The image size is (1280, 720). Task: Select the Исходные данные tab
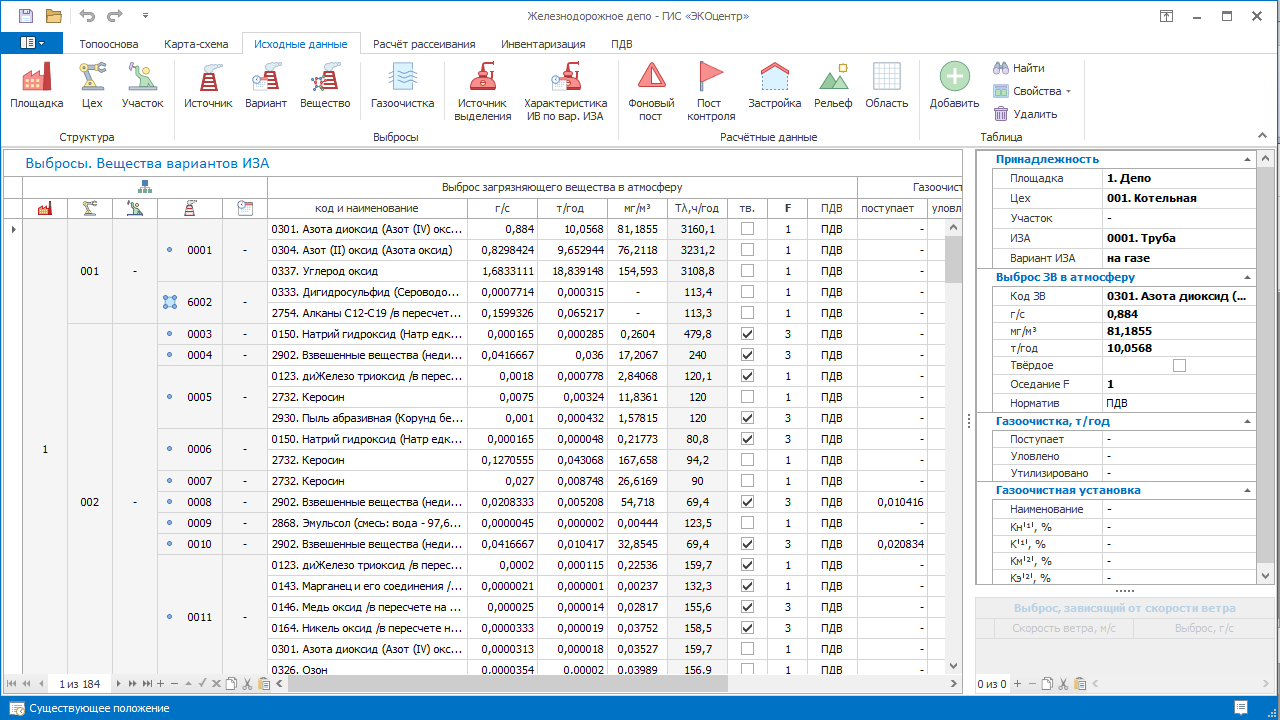point(301,44)
